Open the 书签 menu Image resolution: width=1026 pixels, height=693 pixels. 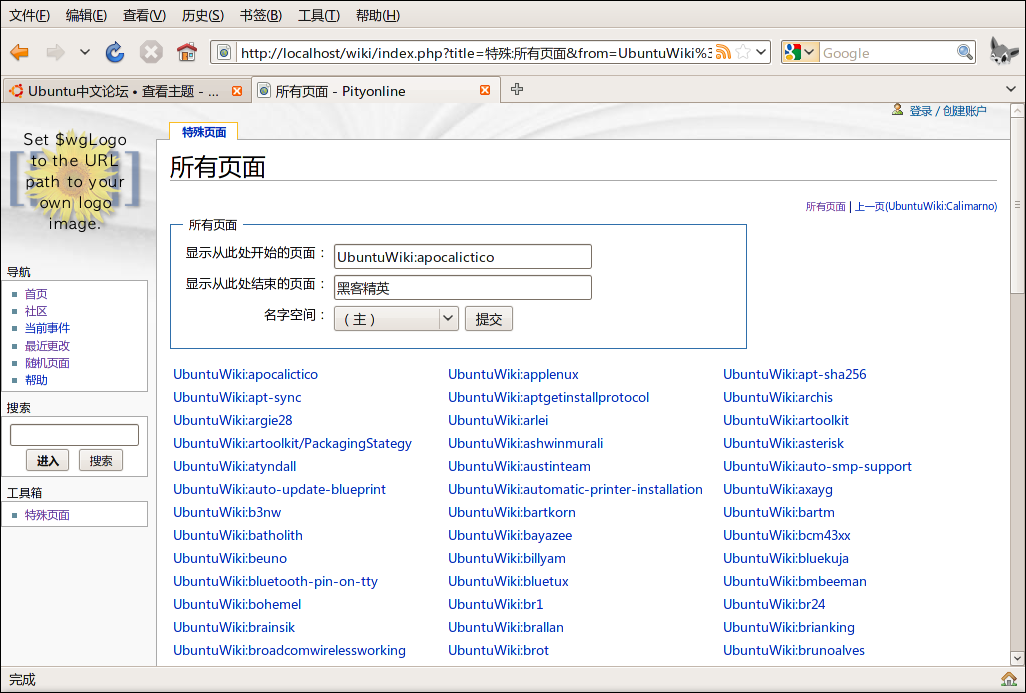click(x=260, y=15)
